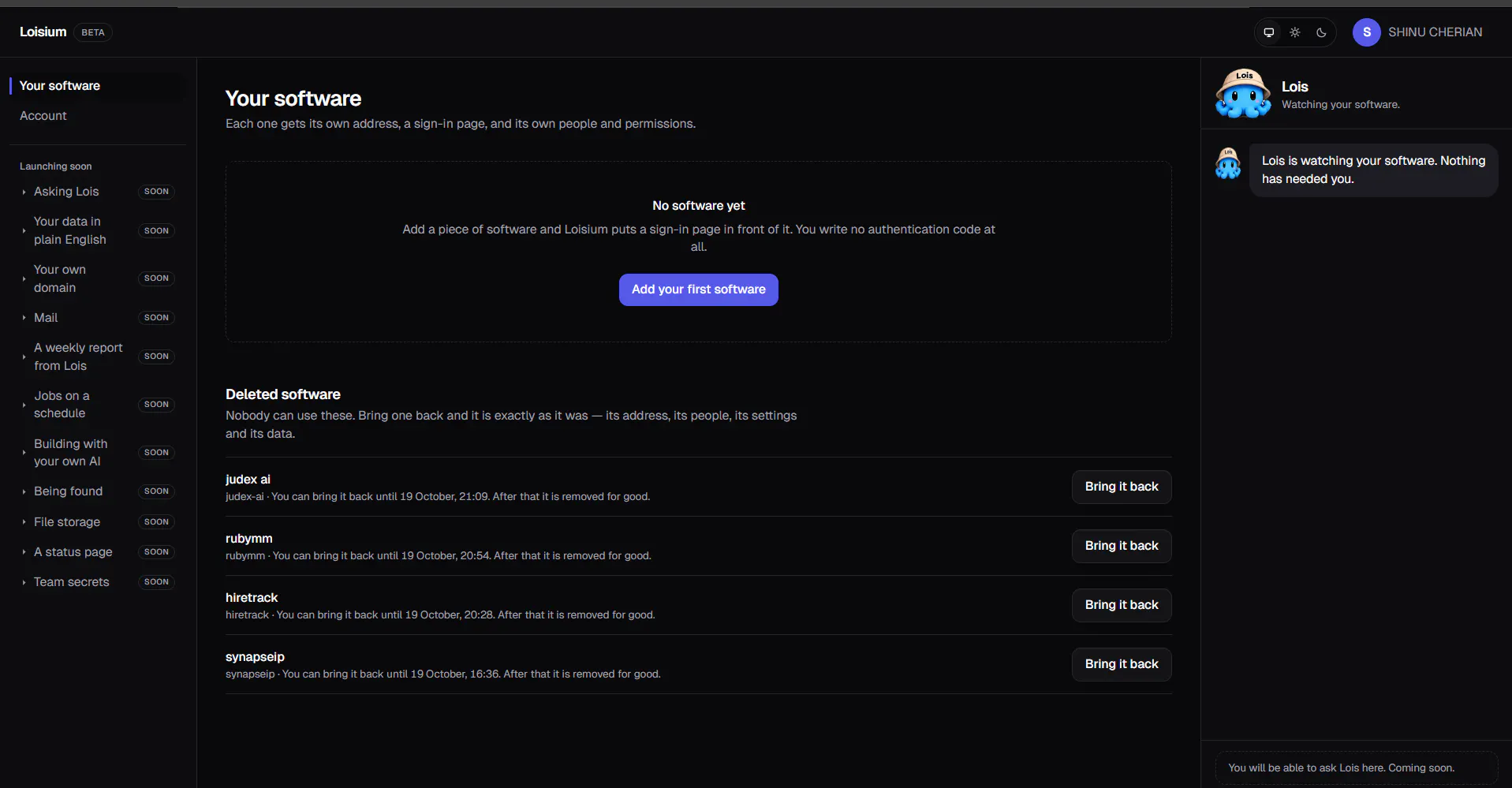Click the synapseip software name
The image size is (1512, 788).
tap(255, 657)
